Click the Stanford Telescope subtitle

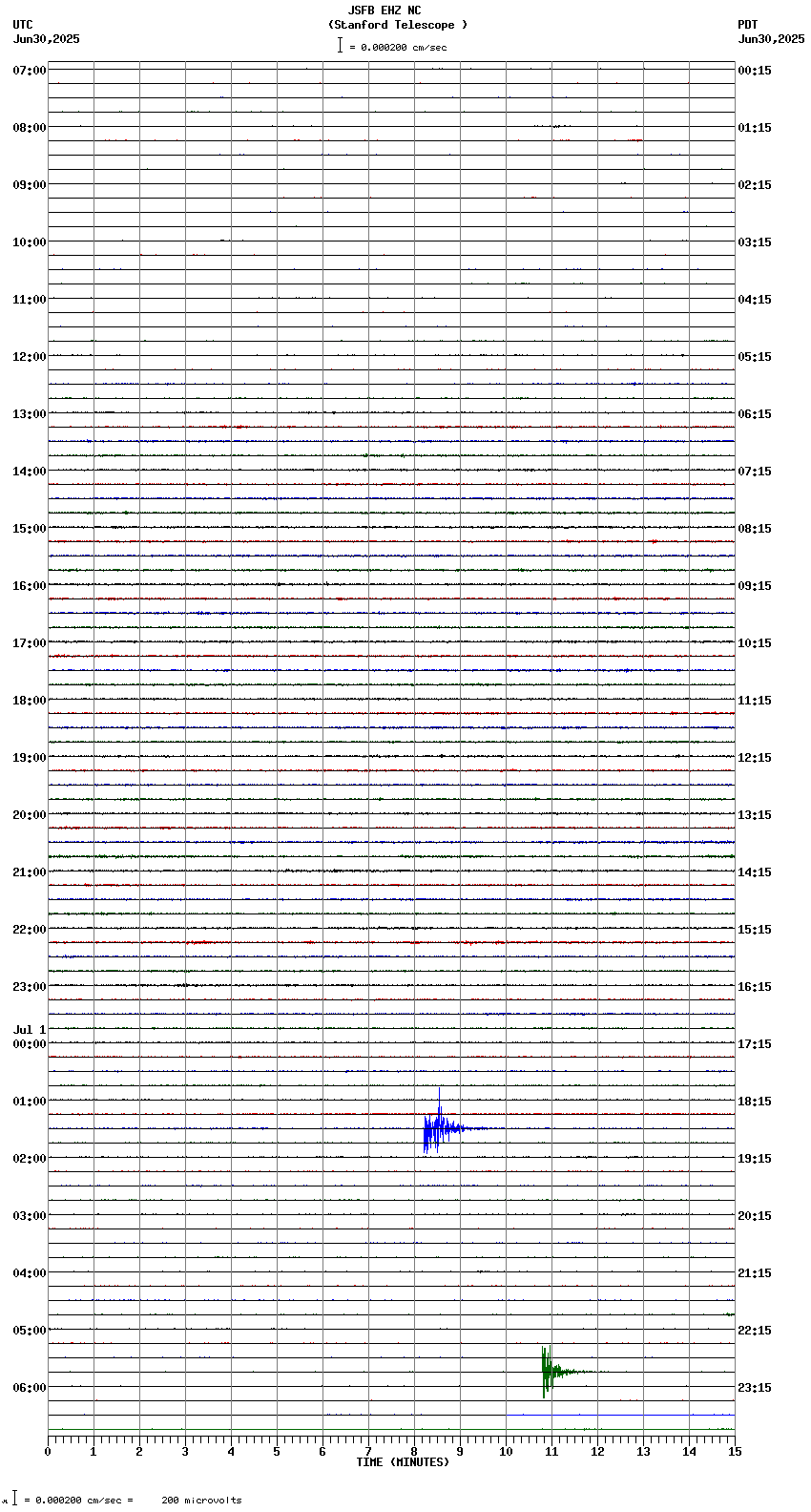pos(398,25)
